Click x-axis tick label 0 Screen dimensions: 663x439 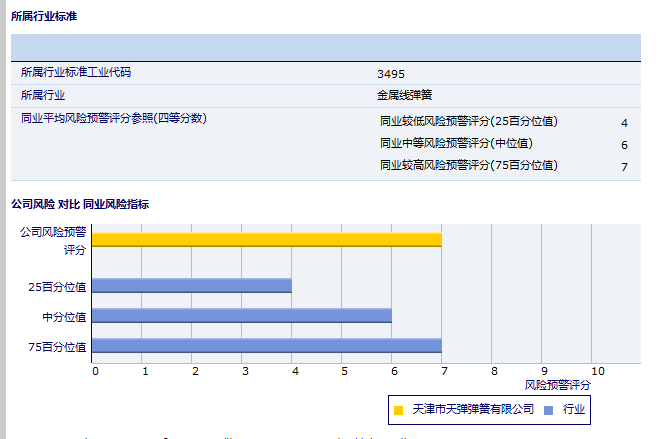pos(96,371)
